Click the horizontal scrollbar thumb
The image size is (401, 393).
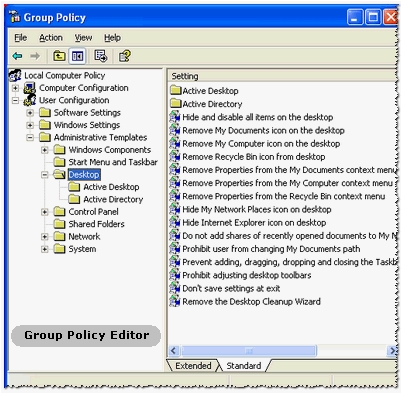click(x=249, y=351)
